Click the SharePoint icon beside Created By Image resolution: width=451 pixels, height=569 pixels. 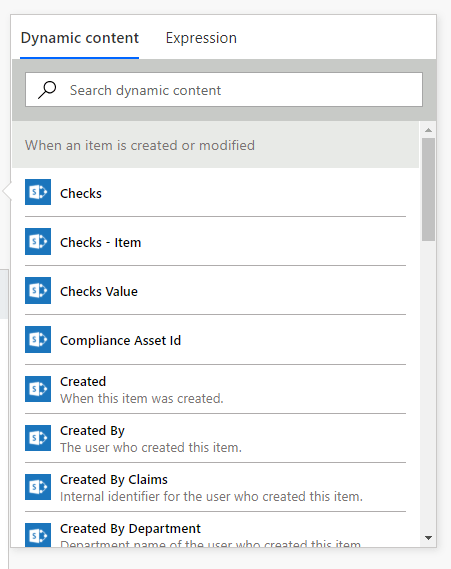click(x=38, y=438)
